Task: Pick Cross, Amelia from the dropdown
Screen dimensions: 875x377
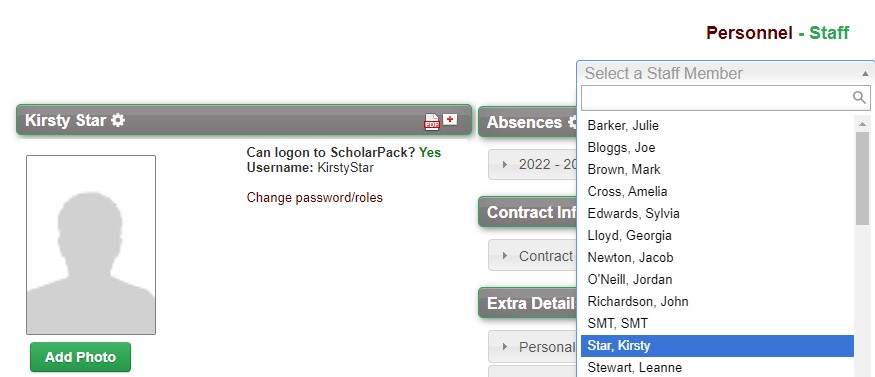Action: (717, 191)
